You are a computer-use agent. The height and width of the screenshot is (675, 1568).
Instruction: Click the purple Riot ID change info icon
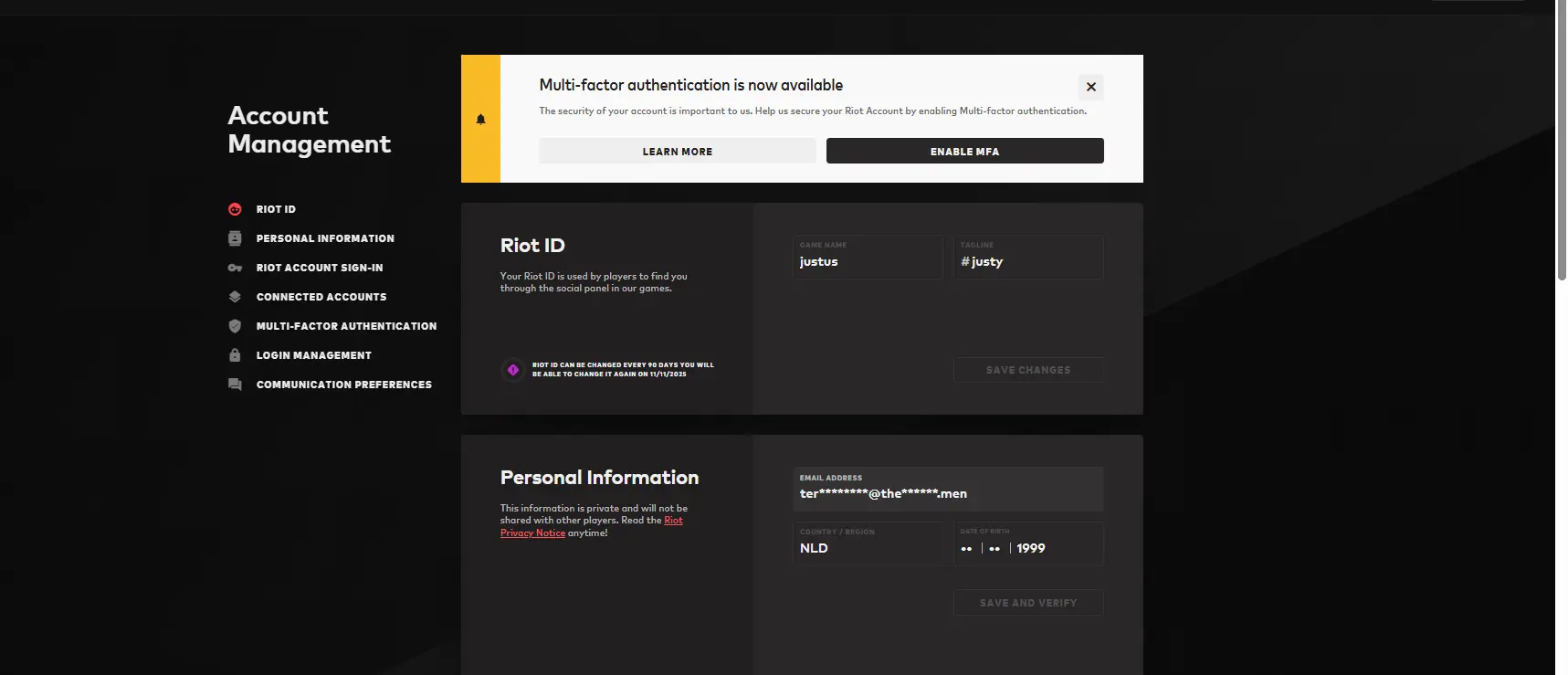[x=513, y=370]
